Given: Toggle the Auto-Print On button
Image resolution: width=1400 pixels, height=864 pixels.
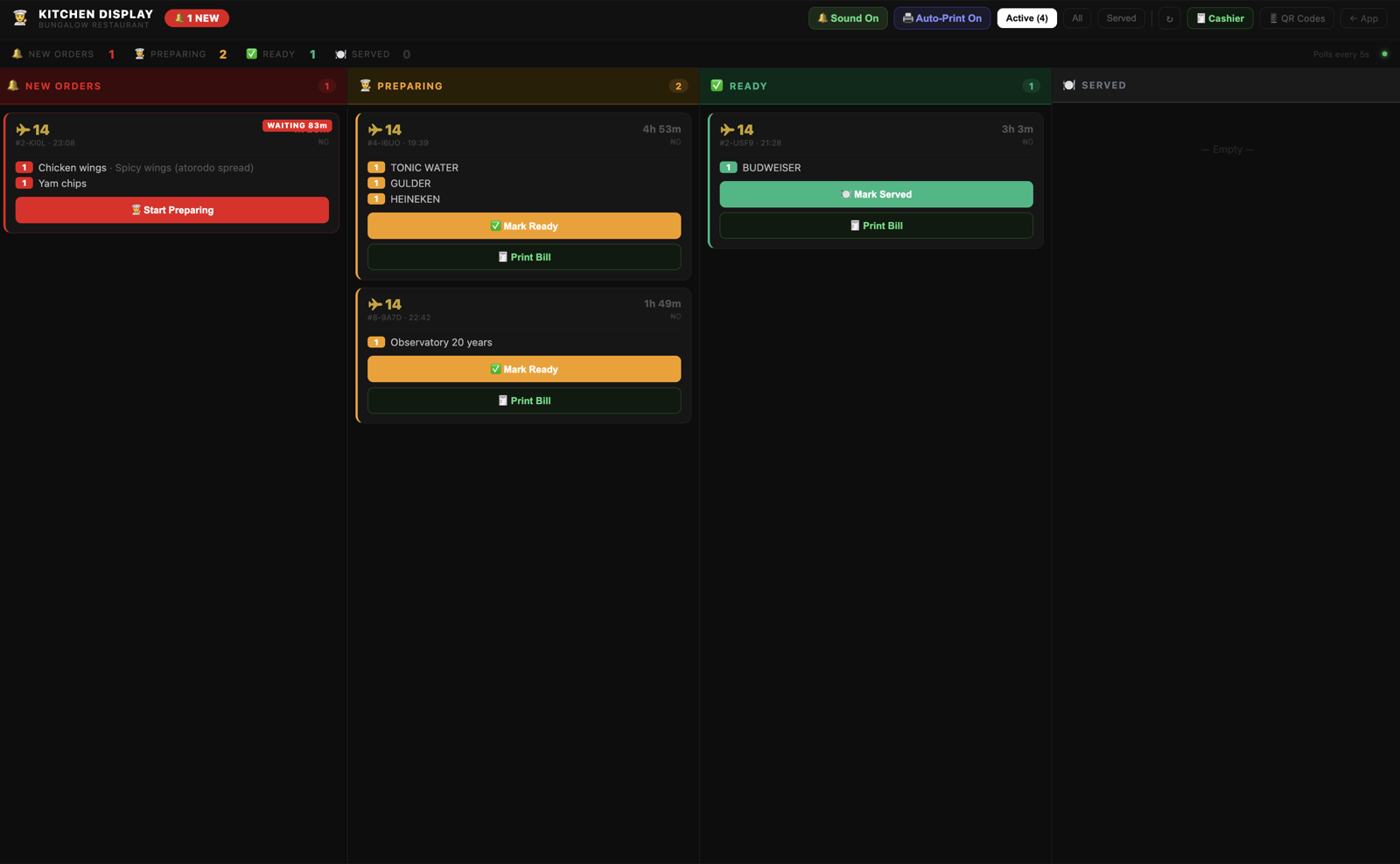Looking at the screenshot, I should coord(941,18).
